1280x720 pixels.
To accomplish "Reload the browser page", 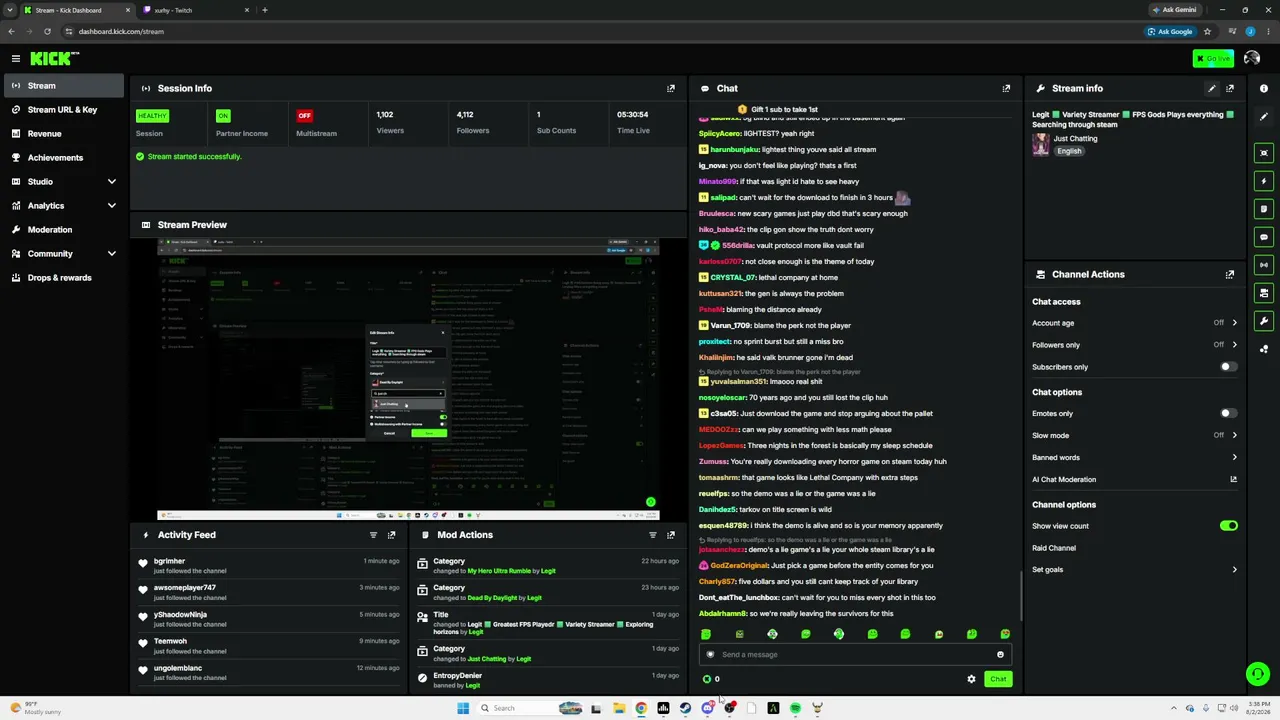I will click(47, 31).
